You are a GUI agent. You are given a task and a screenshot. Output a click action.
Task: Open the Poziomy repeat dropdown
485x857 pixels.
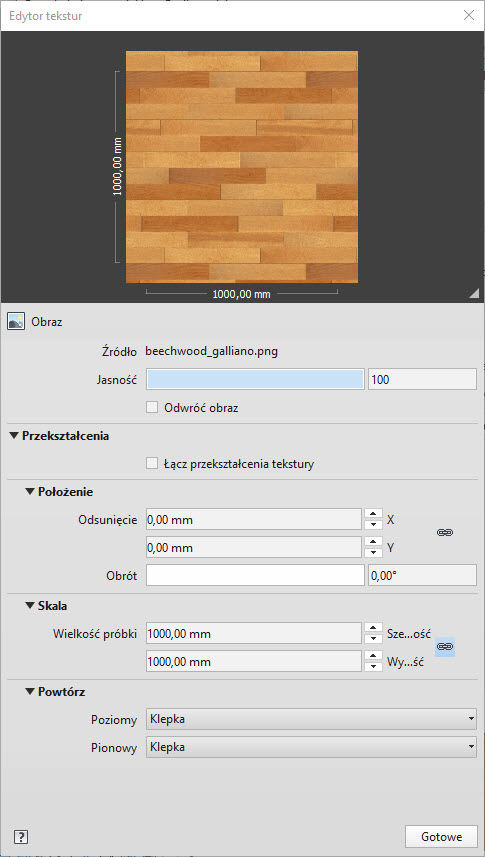(x=311, y=719)
